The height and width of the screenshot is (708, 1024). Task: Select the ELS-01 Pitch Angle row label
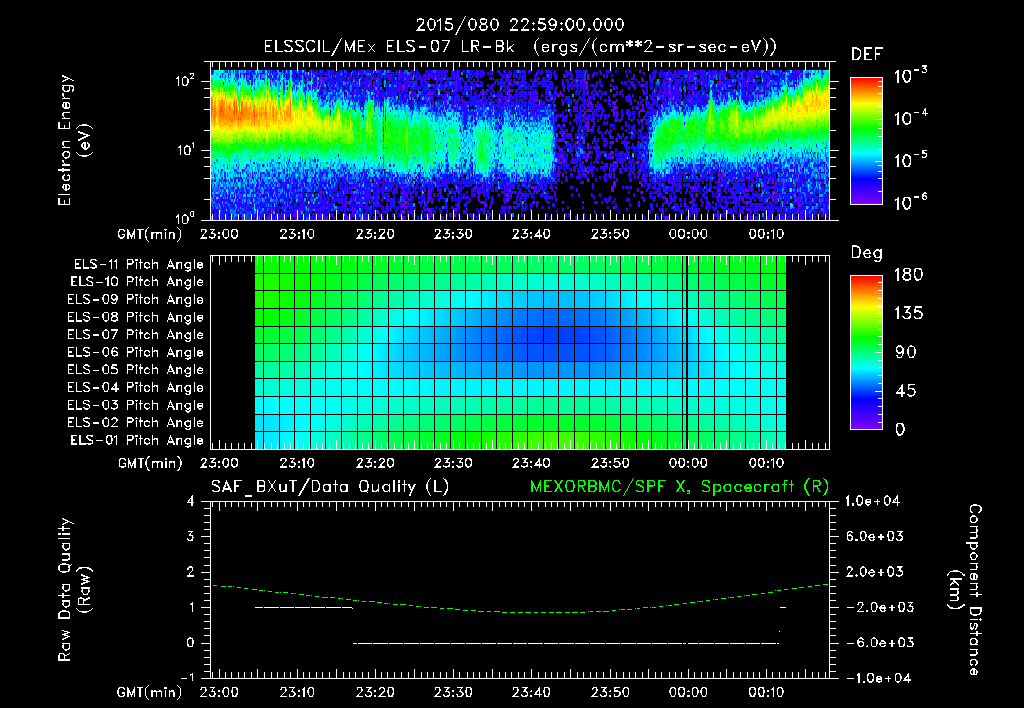pyautogui.click(x=137, y=440)
